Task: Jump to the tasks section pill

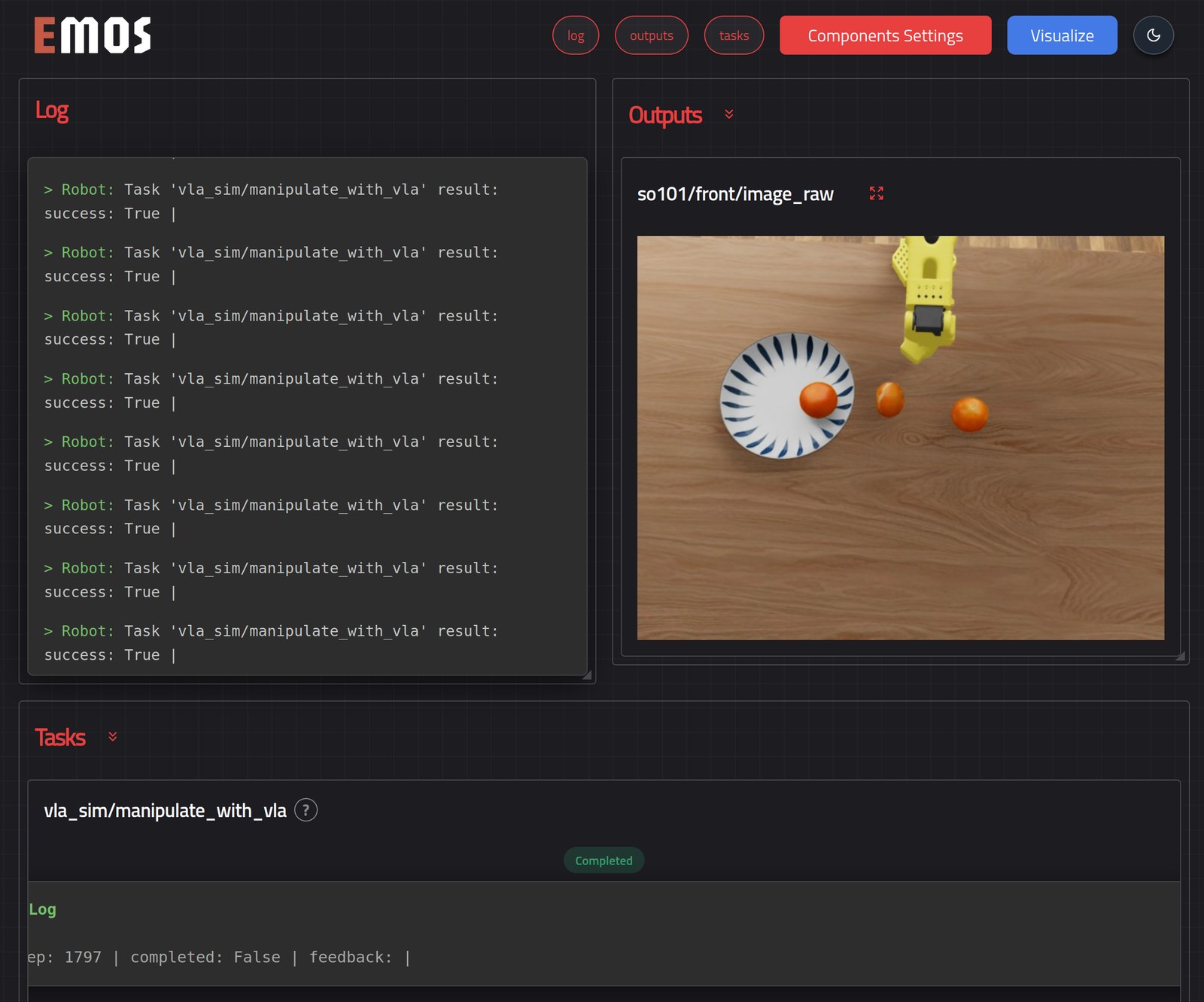Action: tap(734, 35)
